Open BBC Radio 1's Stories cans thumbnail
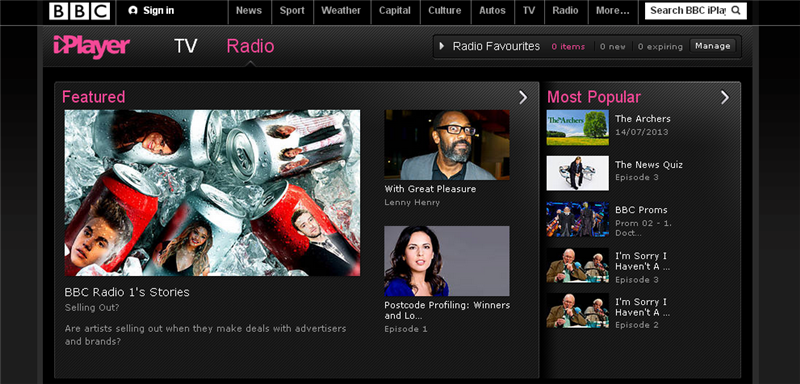Screen dimensions: 800x384 (212, 193)
